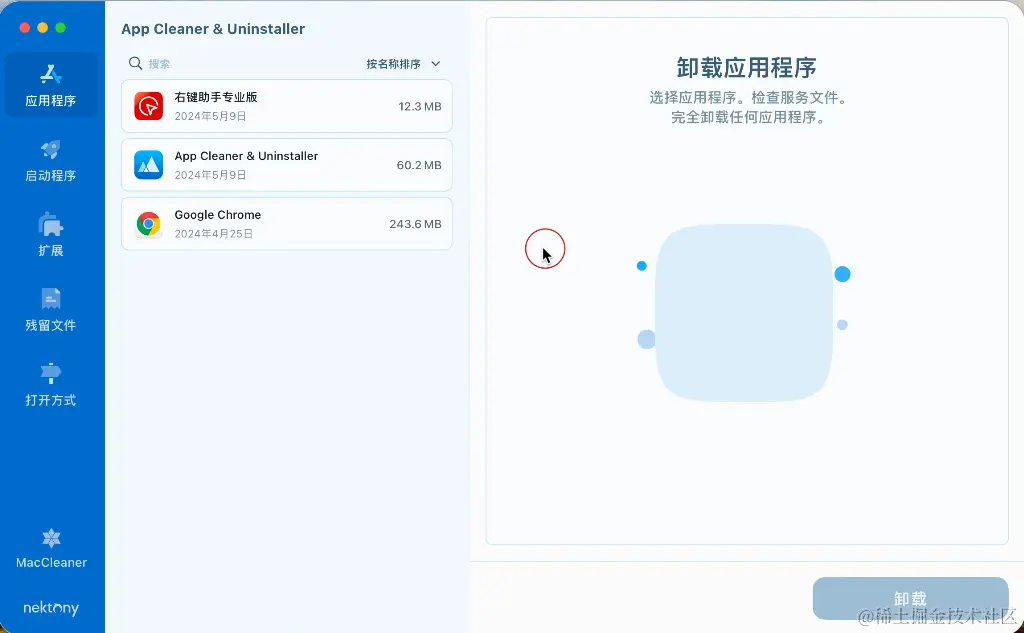Click the 60.2 MB size value
Screen dimensions: 1024x633
(419, 165)
